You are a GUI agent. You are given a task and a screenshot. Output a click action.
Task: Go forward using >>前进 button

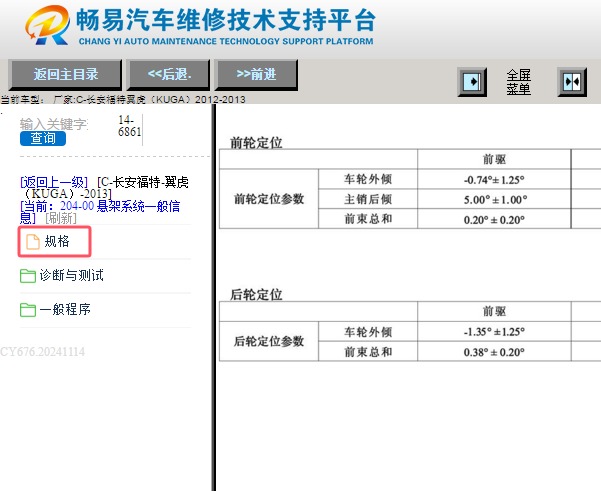coord(256,74)
